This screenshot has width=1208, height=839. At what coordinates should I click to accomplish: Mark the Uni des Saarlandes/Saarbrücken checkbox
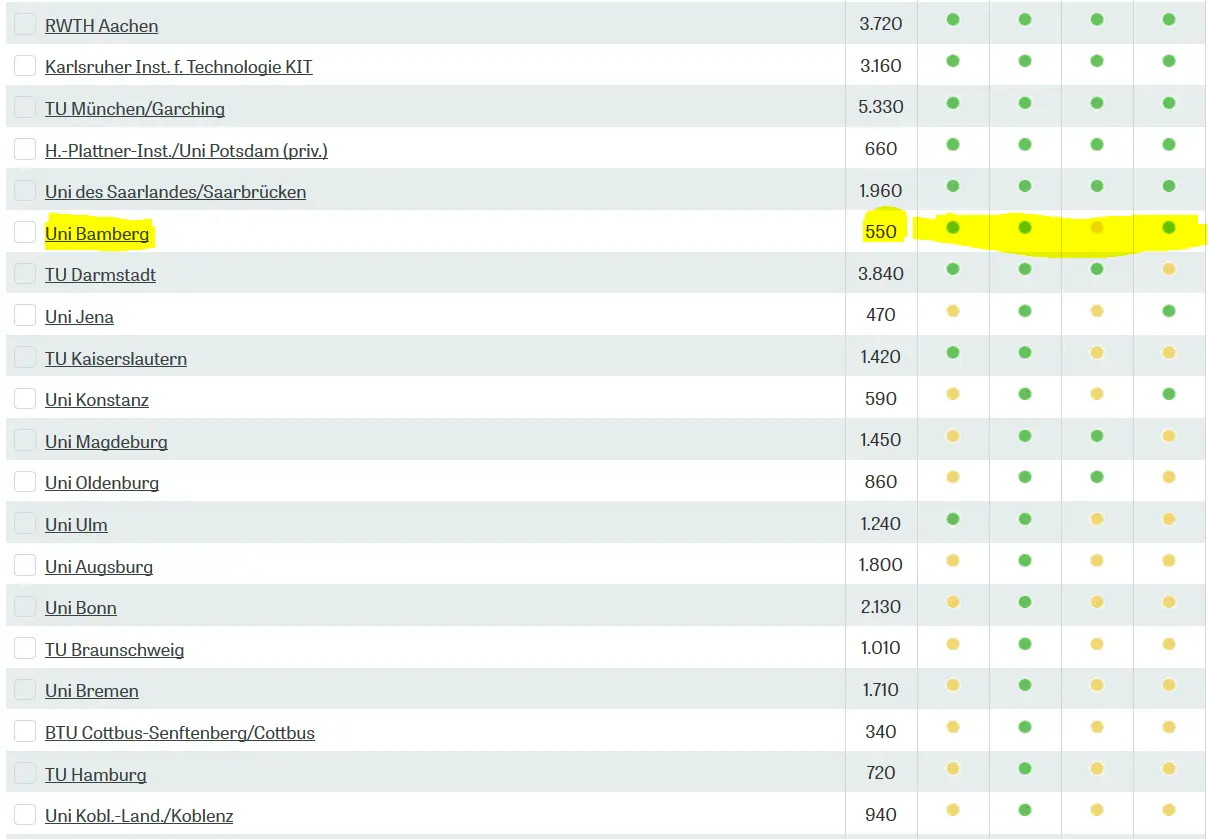pos(25,190)
